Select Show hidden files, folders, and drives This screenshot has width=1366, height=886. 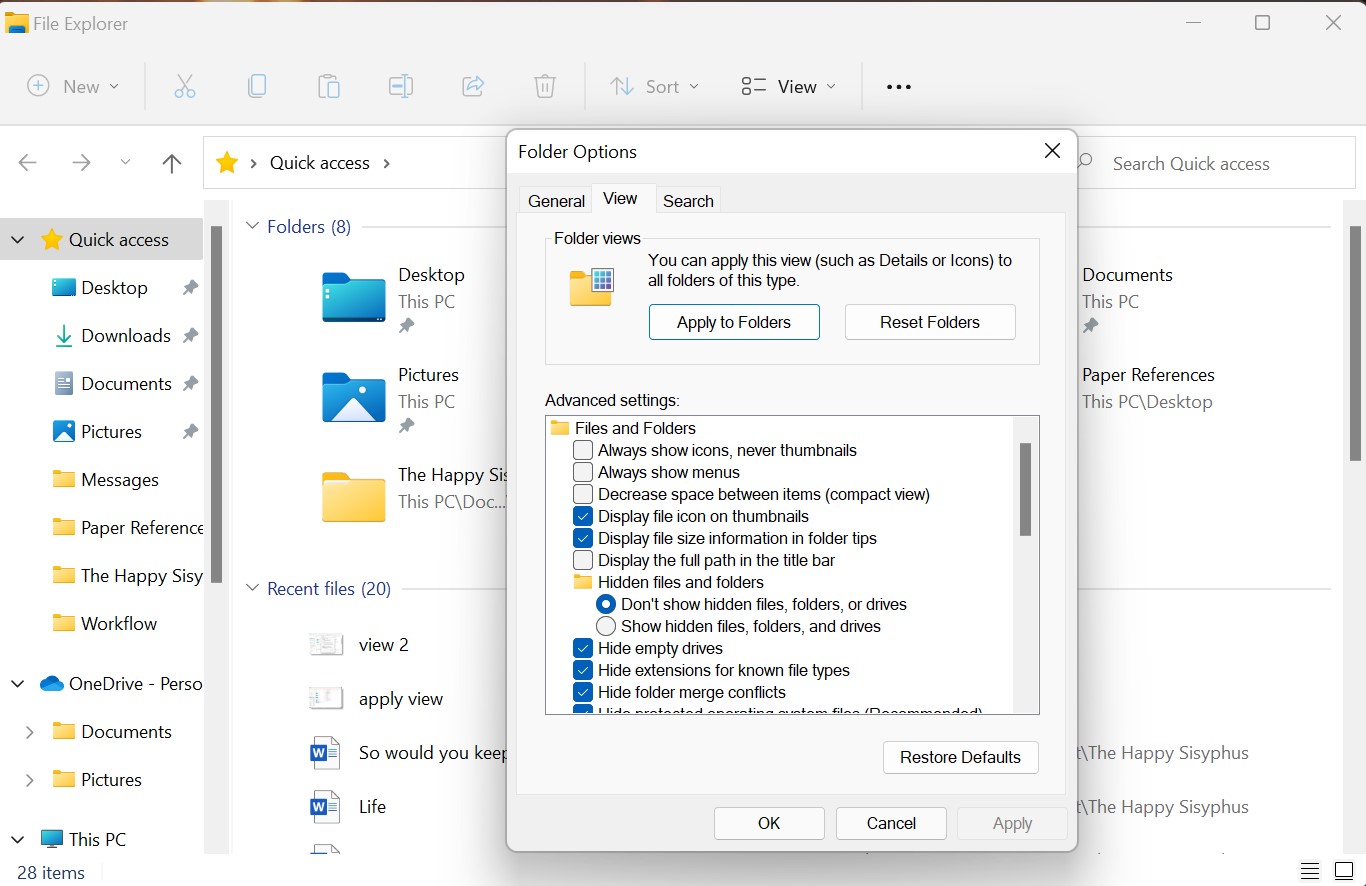point(606,626)
